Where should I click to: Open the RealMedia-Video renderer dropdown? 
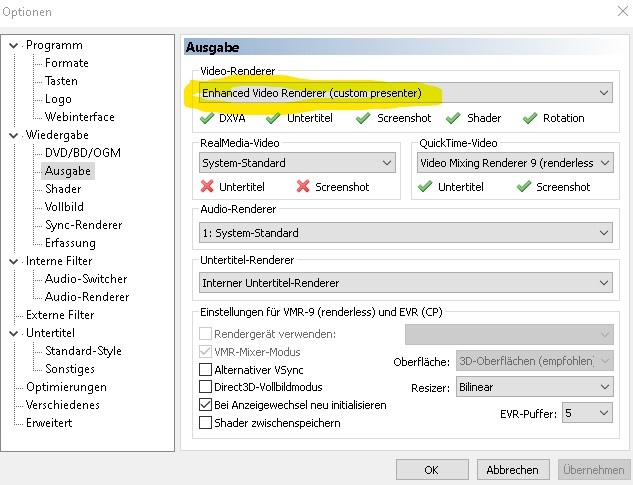point(297,163)
